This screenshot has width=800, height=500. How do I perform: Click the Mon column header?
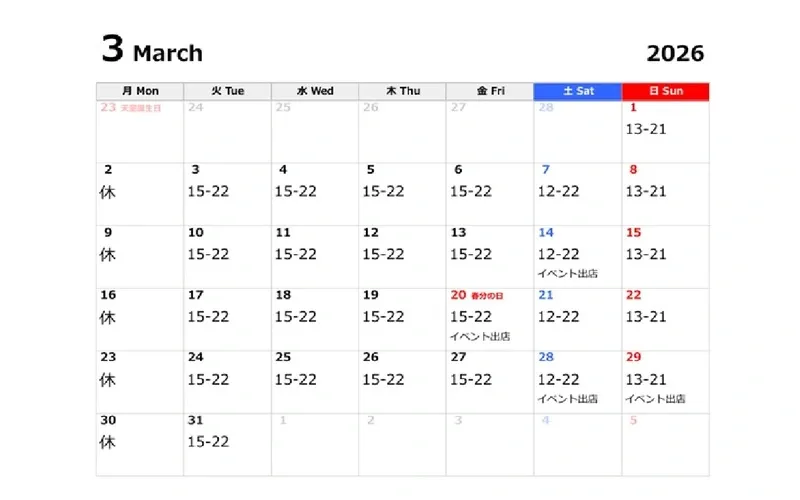140,91
